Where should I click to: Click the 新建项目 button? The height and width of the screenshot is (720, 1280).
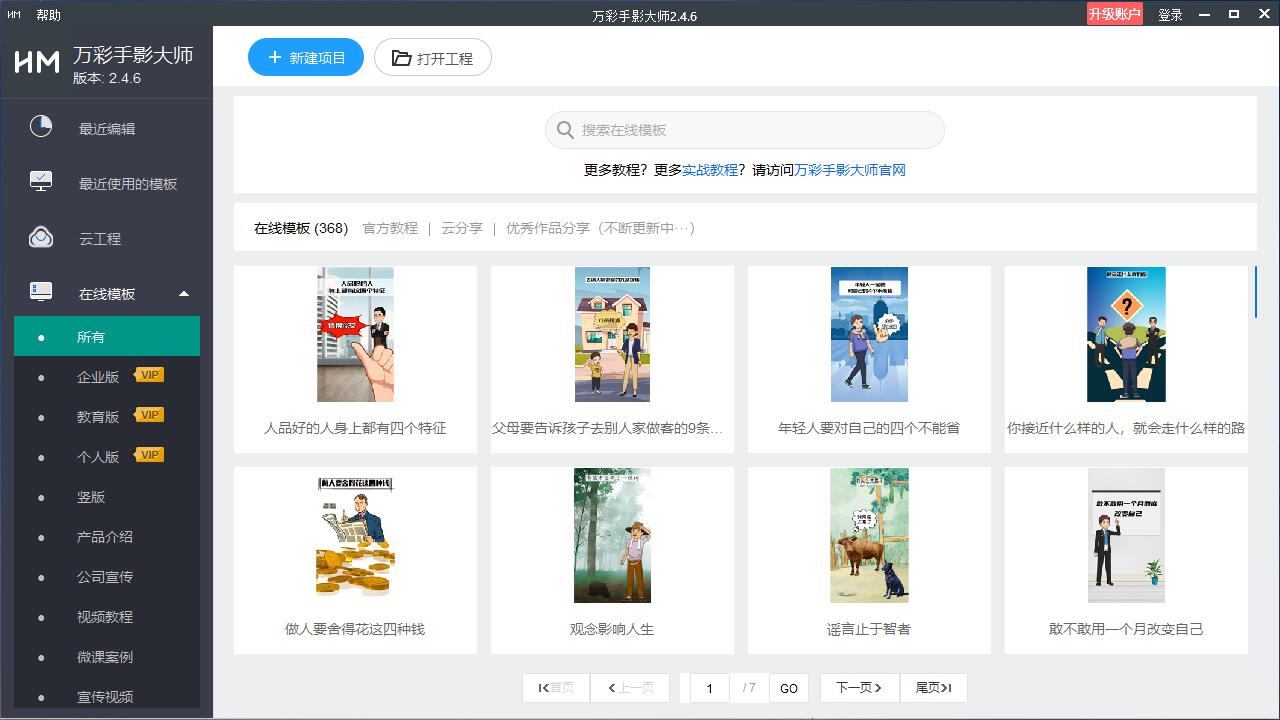tap(305, 57)
